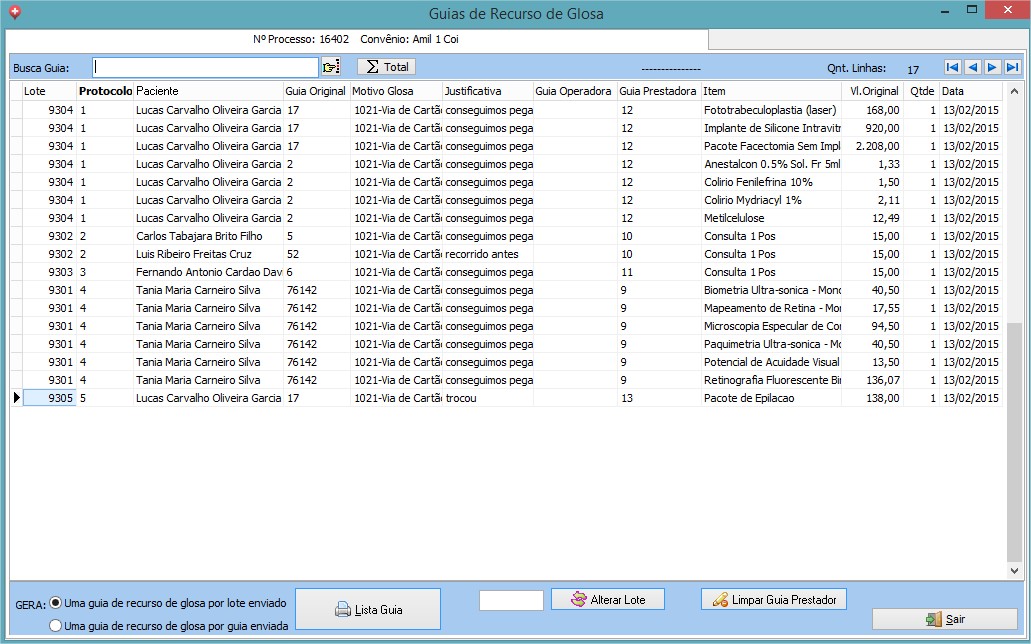Click the Paciente column header
The width and height of the screenshot is (1031, 644).
208,91
